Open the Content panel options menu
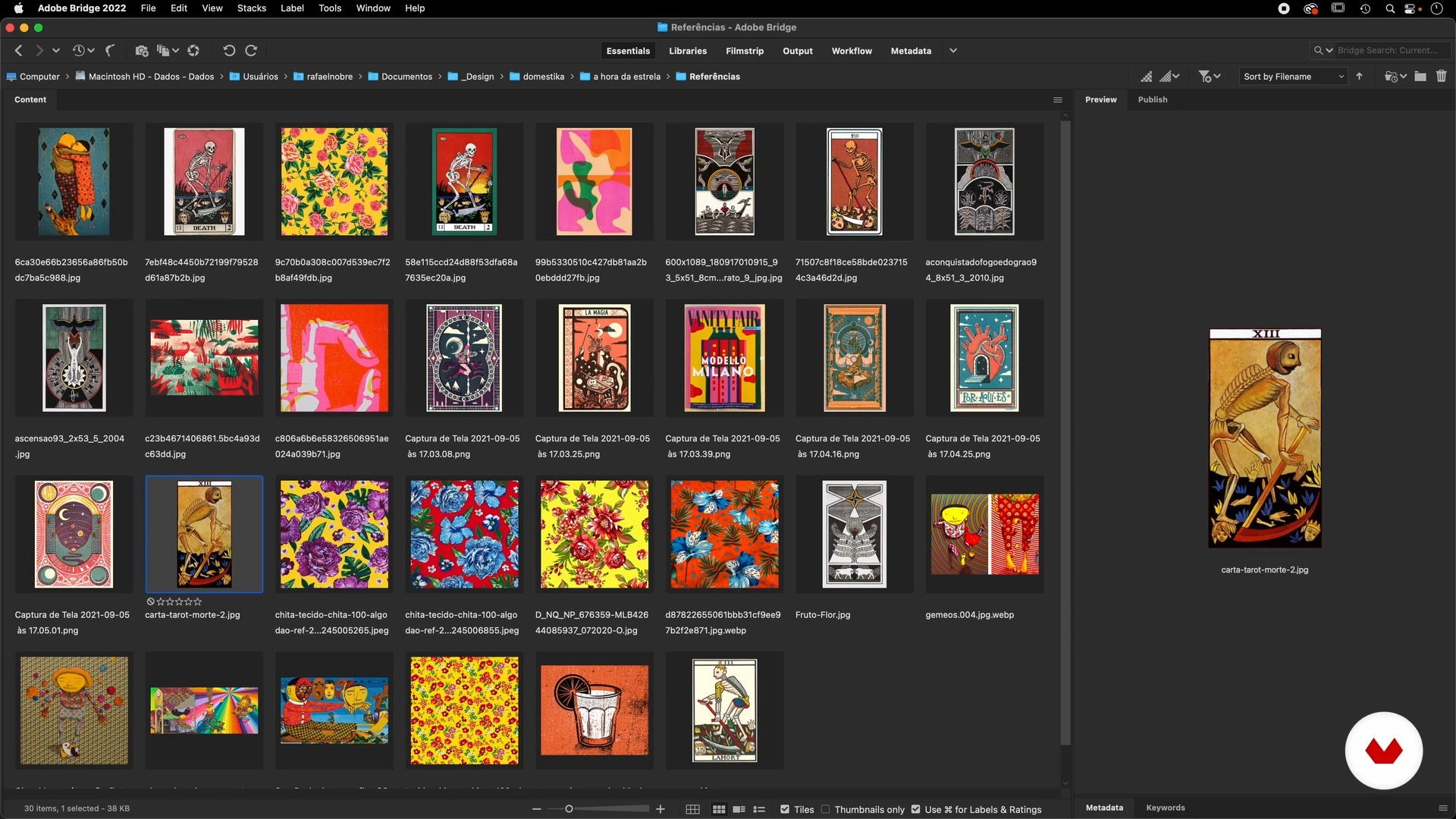 [x=1058, y=100]
